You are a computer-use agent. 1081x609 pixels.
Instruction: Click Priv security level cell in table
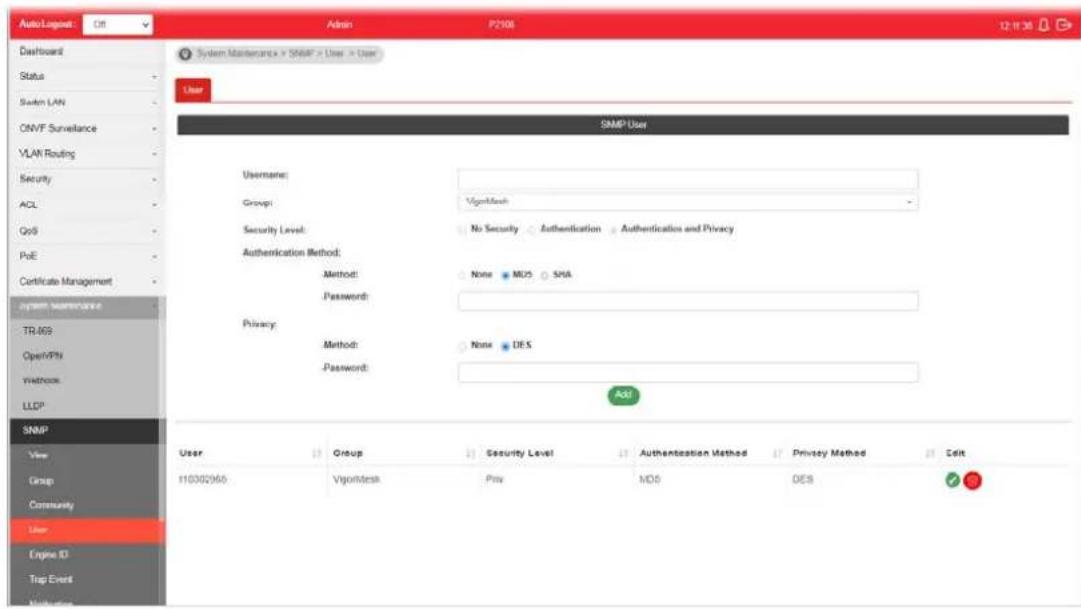(494, 479)
